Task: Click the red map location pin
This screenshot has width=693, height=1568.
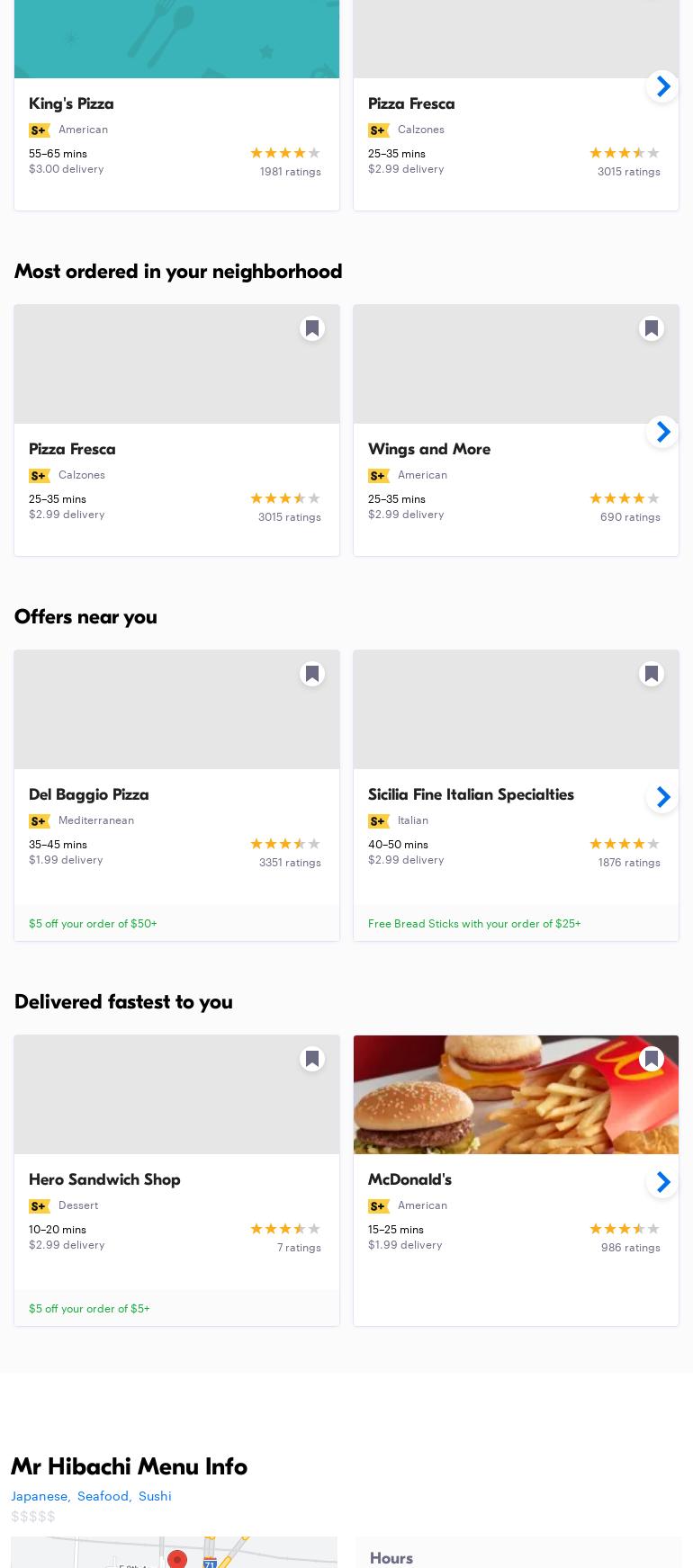Action: 177,1558
